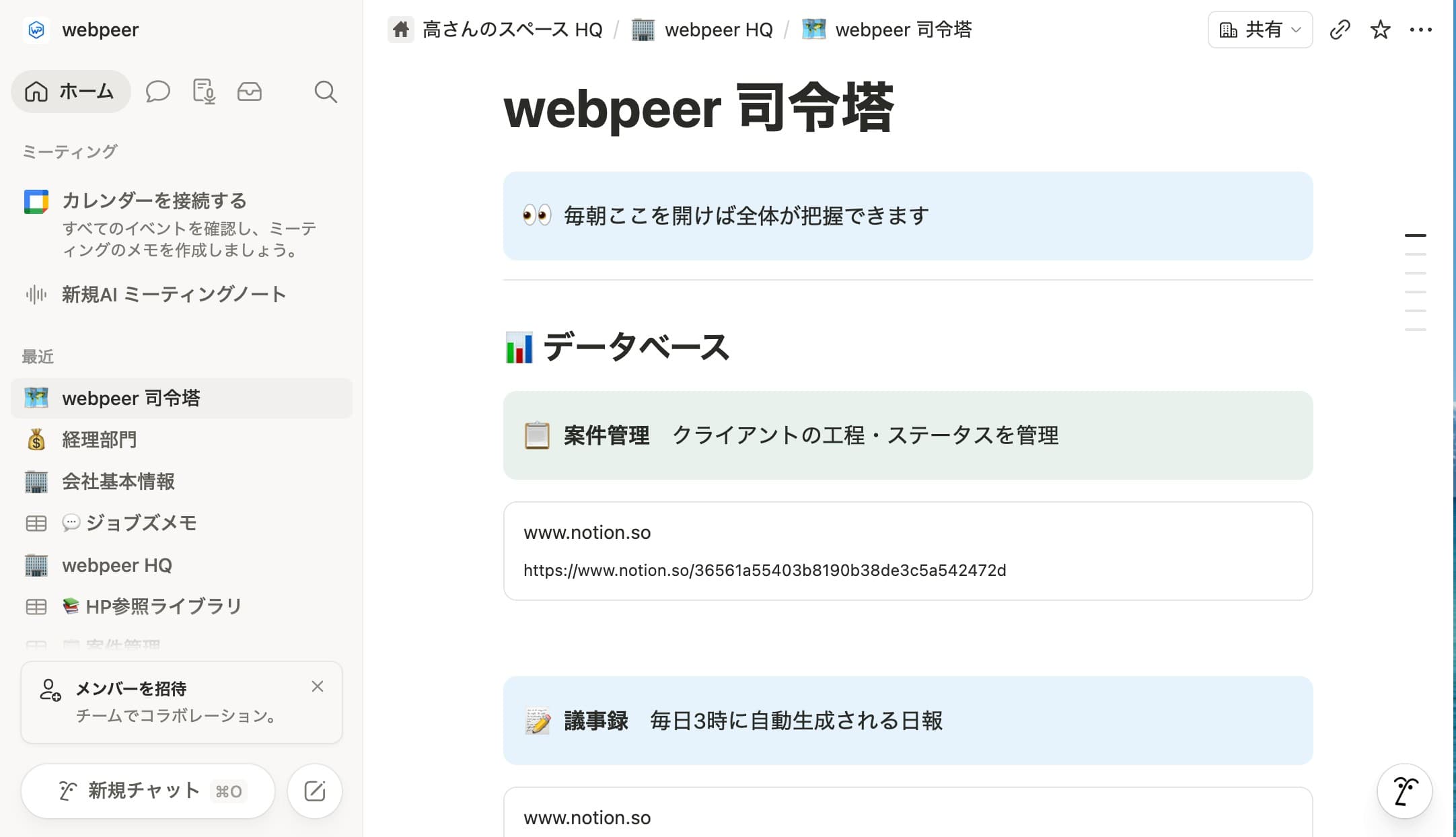
Task: Click the money bag icon for 経理部門
Action: coord(36,439)
